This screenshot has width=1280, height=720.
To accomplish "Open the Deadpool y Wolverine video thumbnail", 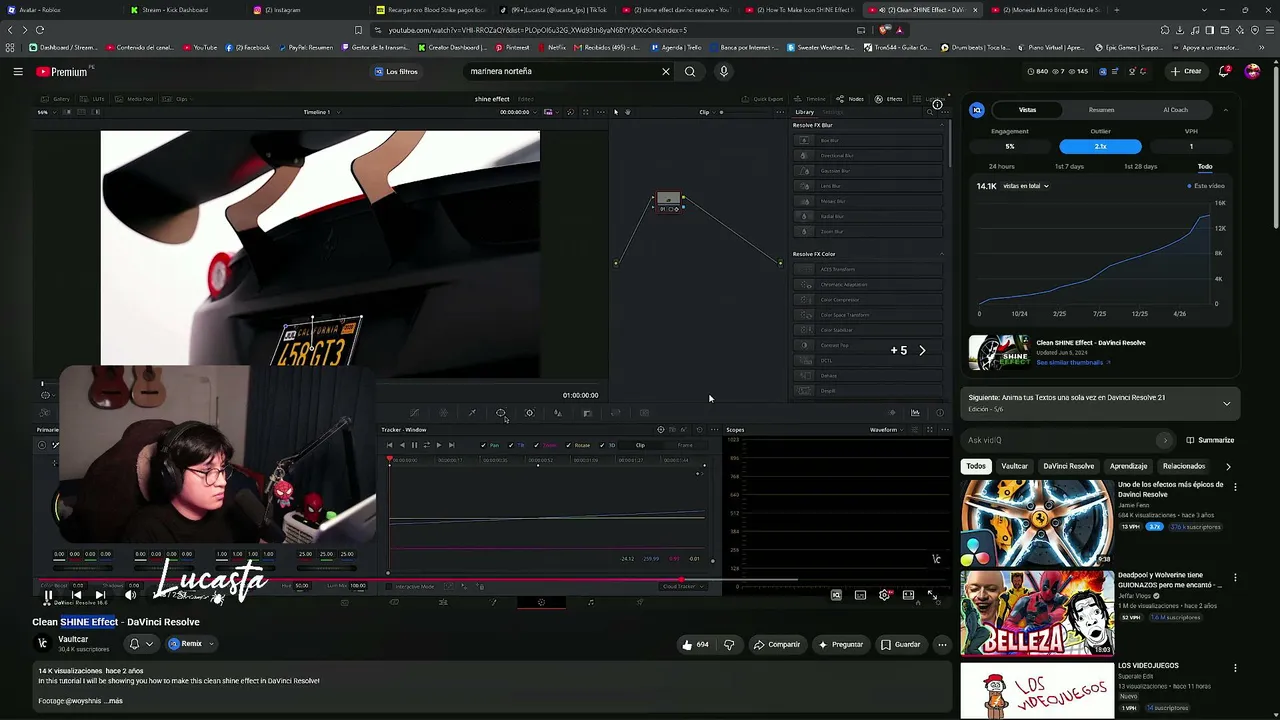I will pos(1037,613).
